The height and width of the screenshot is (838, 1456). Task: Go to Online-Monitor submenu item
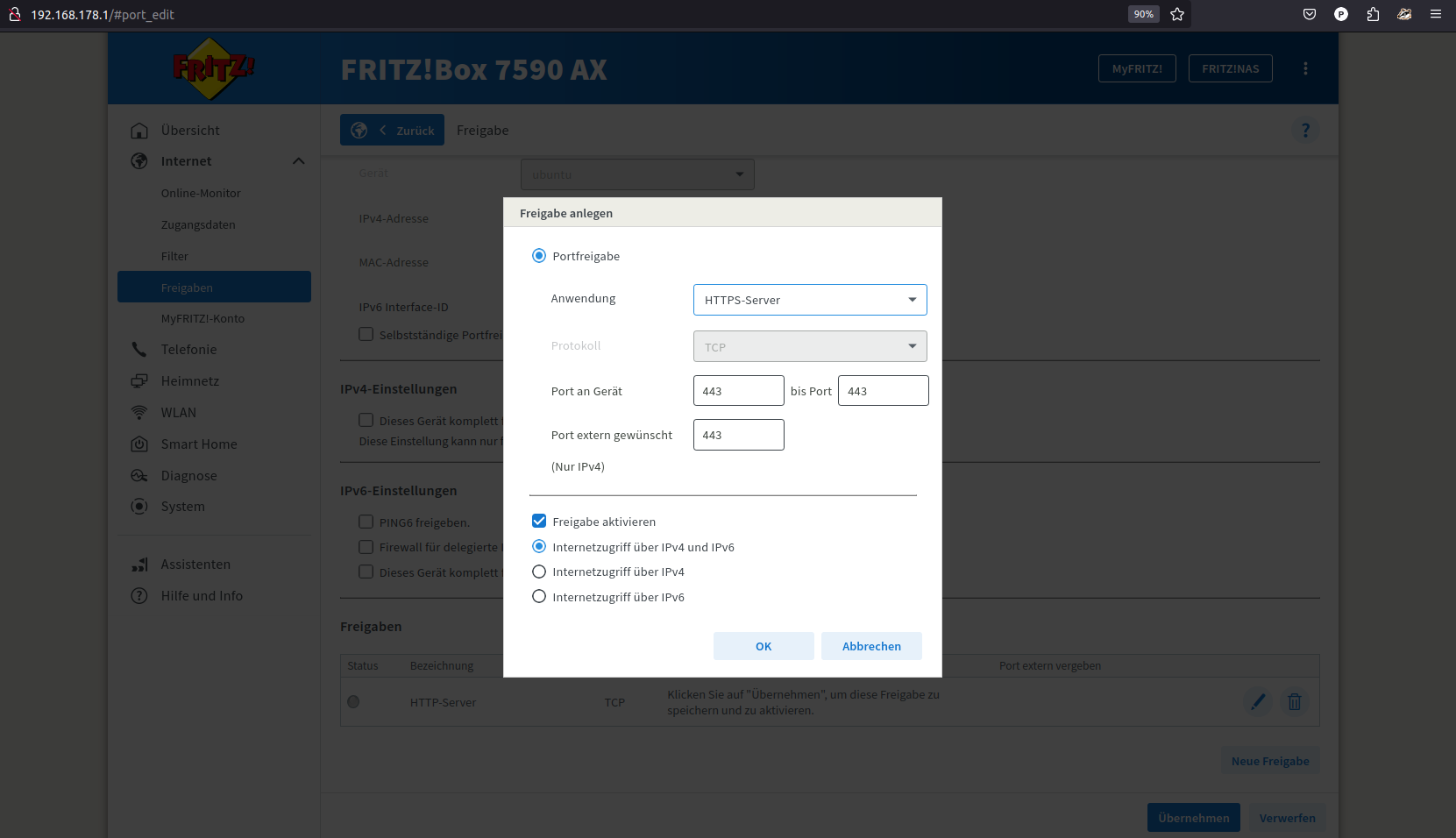(201, 193)
